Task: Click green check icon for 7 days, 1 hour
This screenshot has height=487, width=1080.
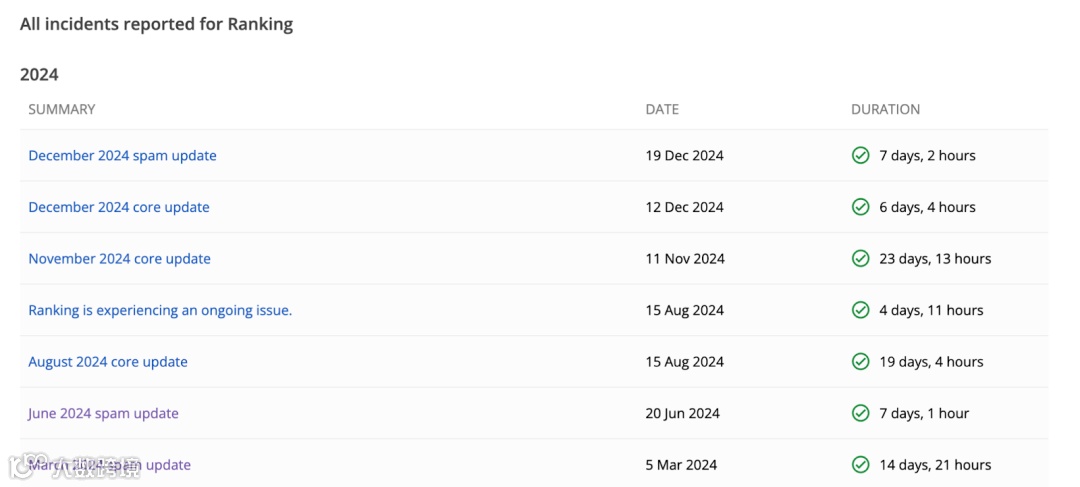Action: pos(860,413)
